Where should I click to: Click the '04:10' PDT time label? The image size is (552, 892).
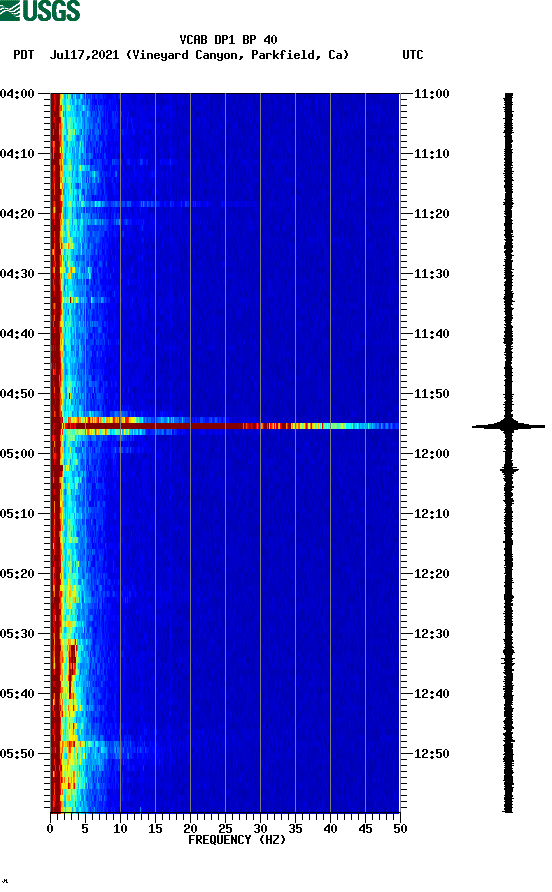17,154
